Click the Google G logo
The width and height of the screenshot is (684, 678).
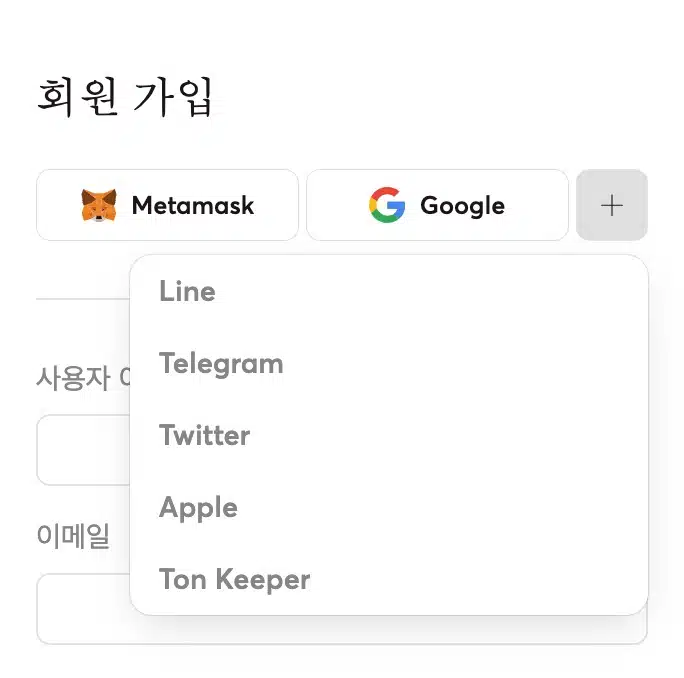(x=387, y=205)
